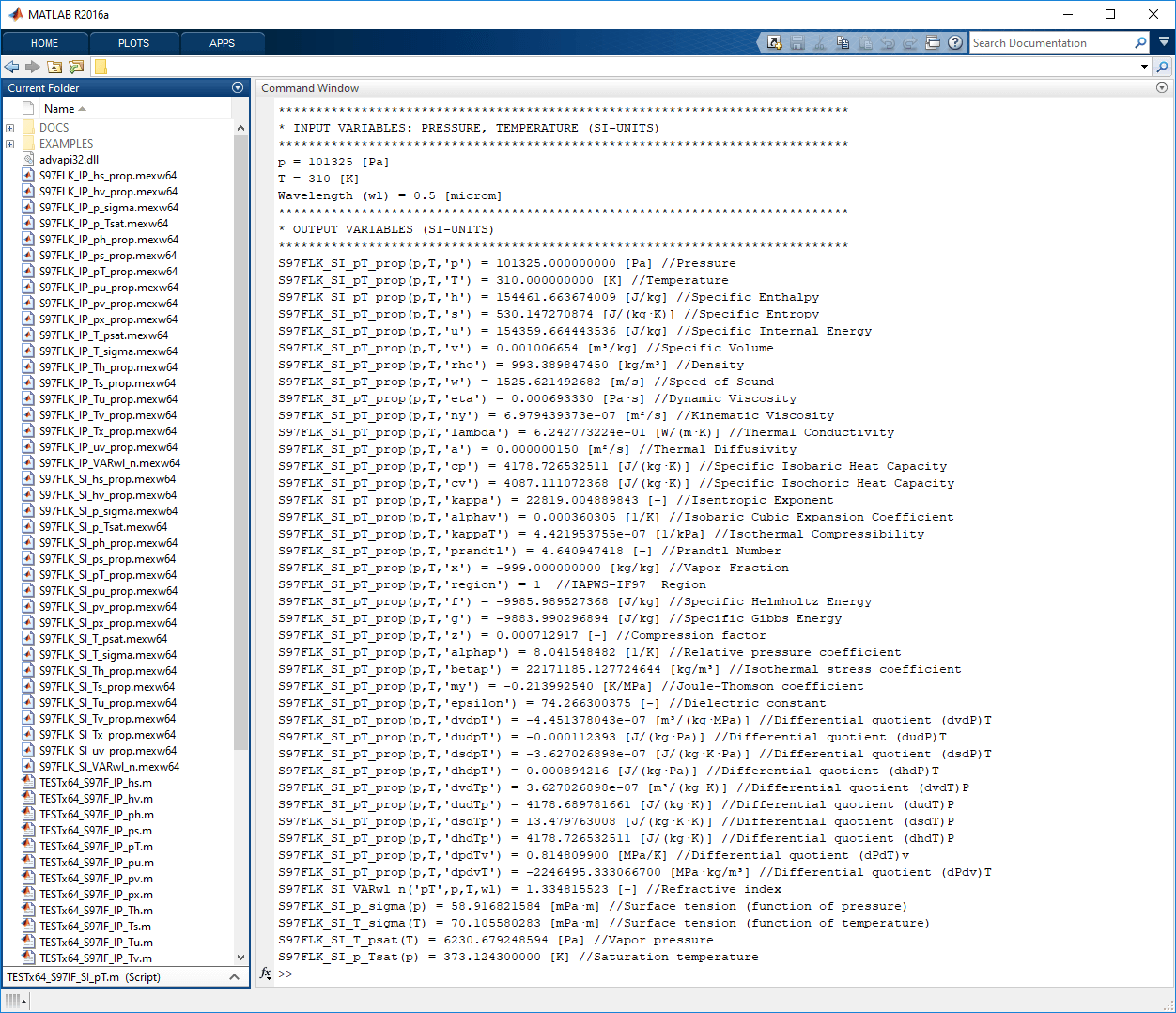Expand the EXAMPLES folder

click(x=8, y=144)
